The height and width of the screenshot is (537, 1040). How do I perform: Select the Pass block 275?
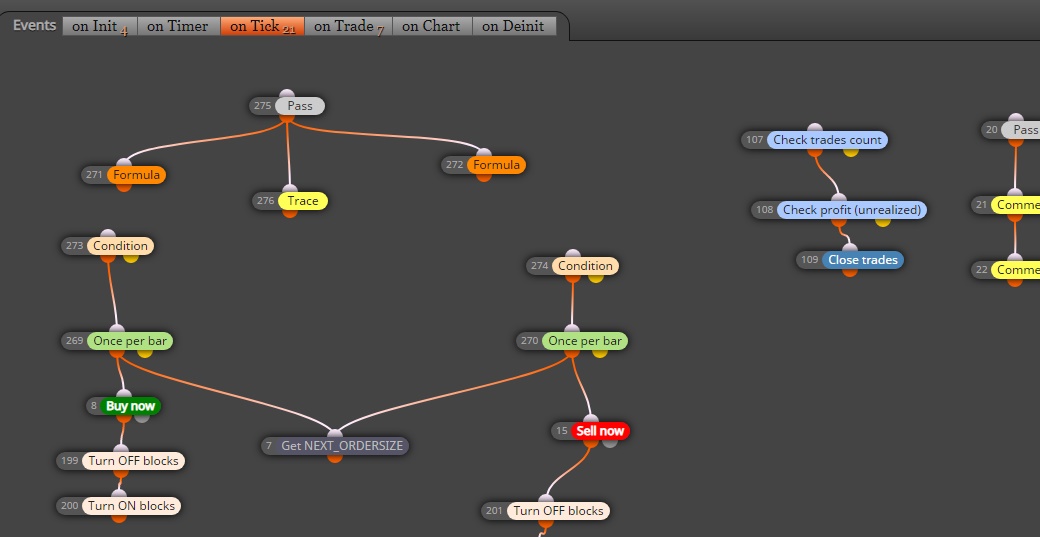(300, 105)
